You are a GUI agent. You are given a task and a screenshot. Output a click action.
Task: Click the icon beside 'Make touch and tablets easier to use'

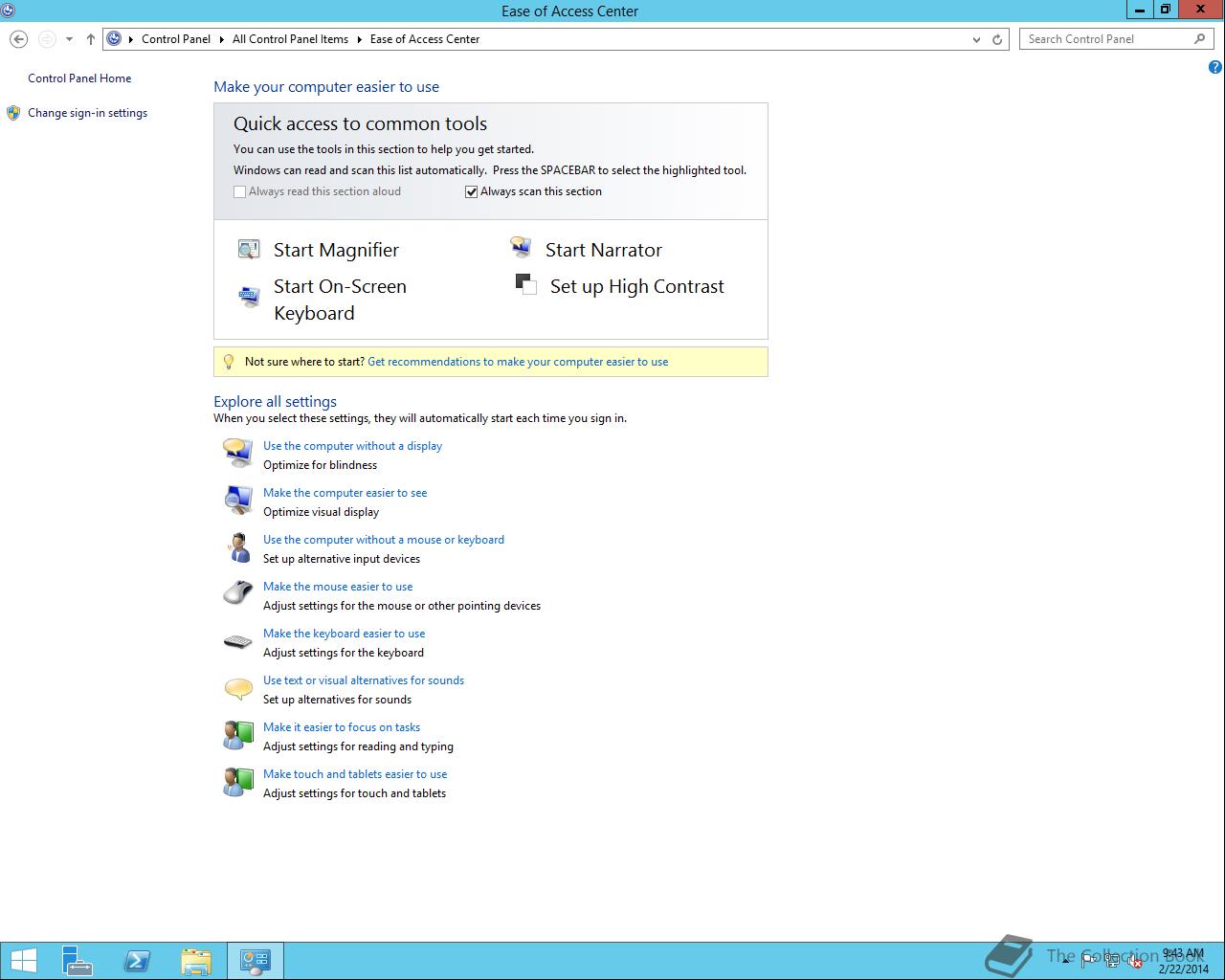(x=237, y=782)
